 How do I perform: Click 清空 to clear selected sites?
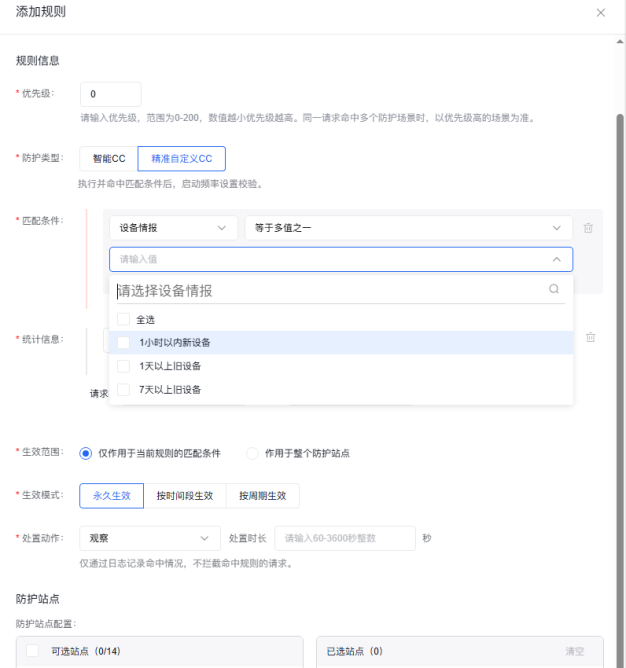[574, 651]
